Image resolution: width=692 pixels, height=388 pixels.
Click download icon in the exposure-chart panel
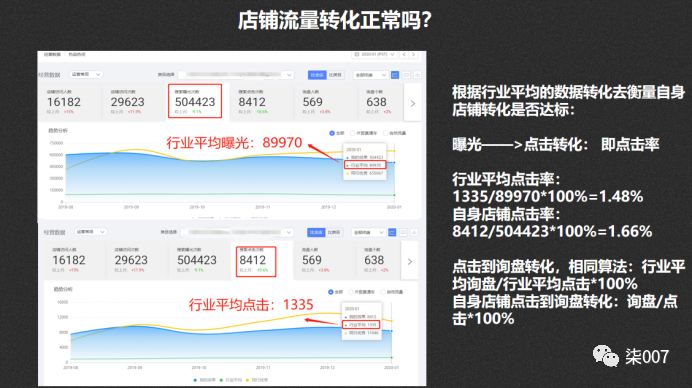click(x=417, y=75)
